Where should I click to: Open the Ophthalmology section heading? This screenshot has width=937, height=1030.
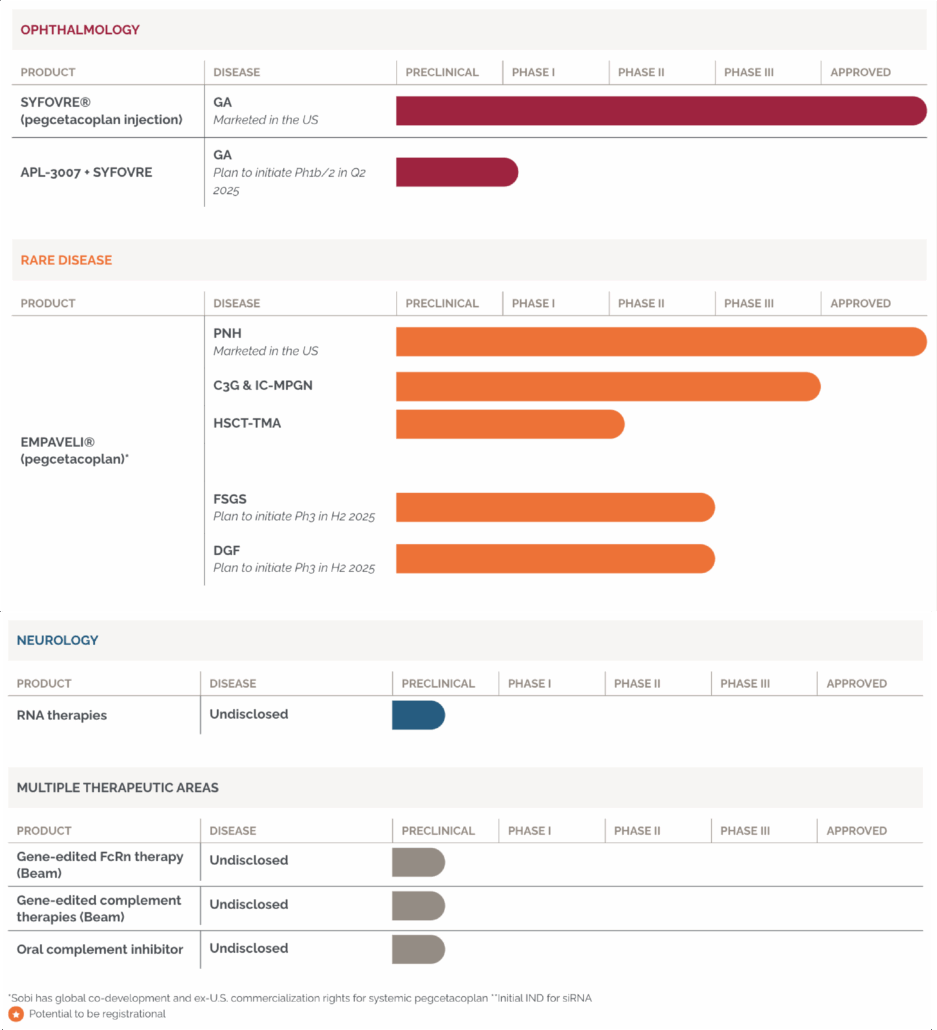80,30
